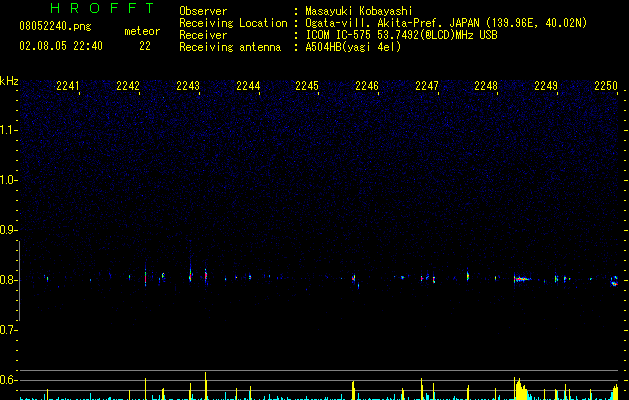Click the 0.9 kHz axis label
629x400 pixels.
point(8,230)
